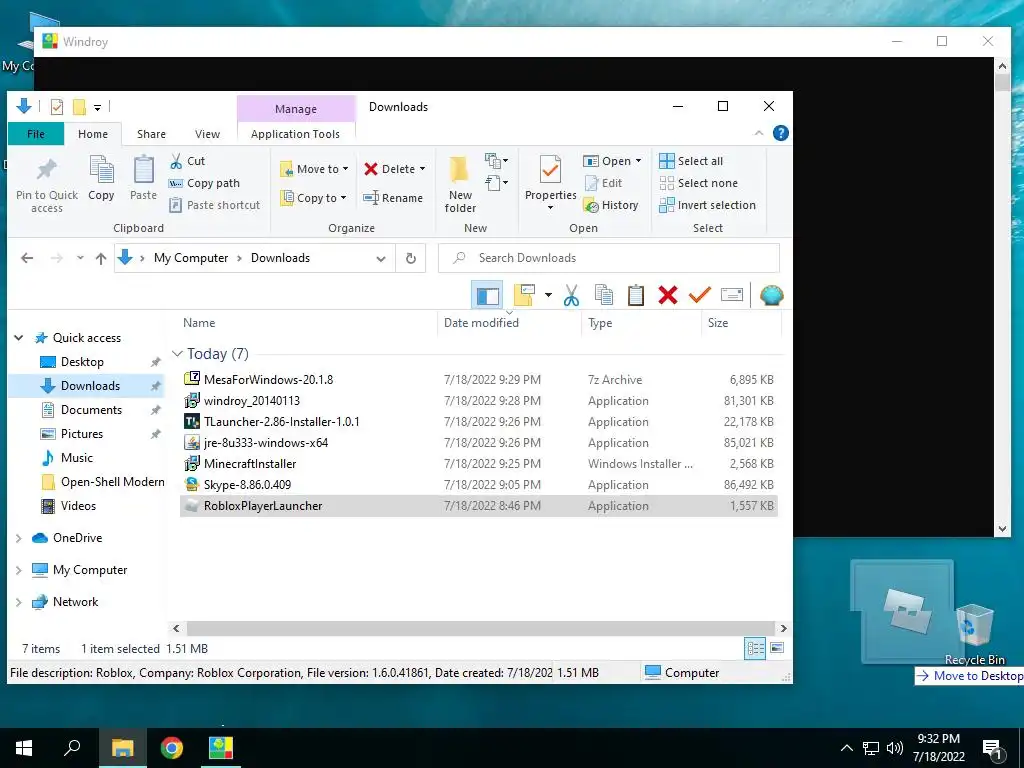Click the clipboard paste icon in lower toolbar

coord(635,295)
